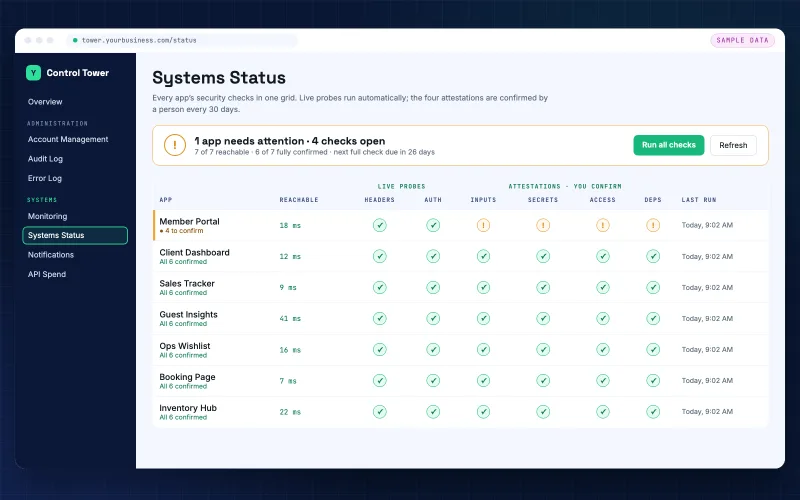
Task: Open the Booking Page app name
Action: pyautogui.click(x=187, y=377)
